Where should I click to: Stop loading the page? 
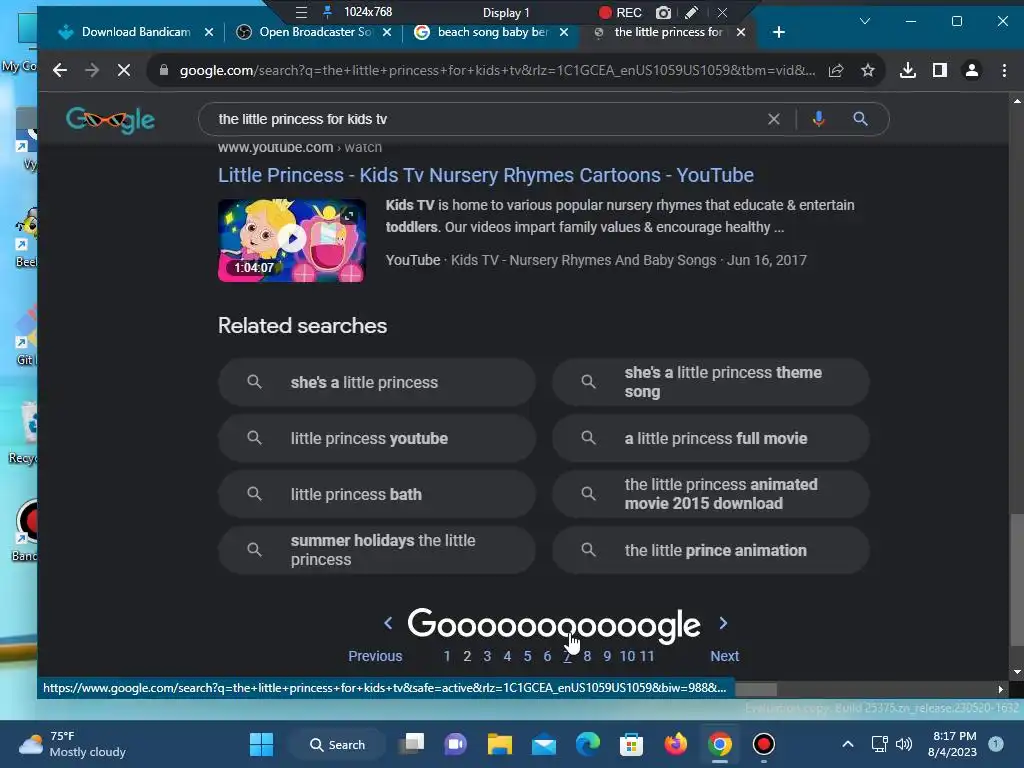point(123,70)
